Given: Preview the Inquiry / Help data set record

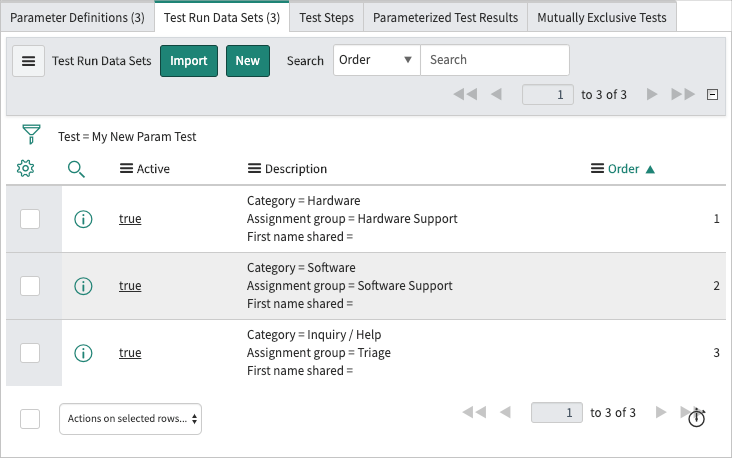Looking at the screenshot, I should (83, 353).
